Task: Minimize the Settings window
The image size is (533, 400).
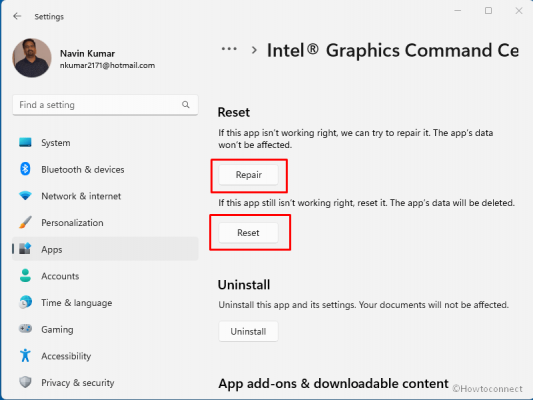Action: (x=458, y=11)
